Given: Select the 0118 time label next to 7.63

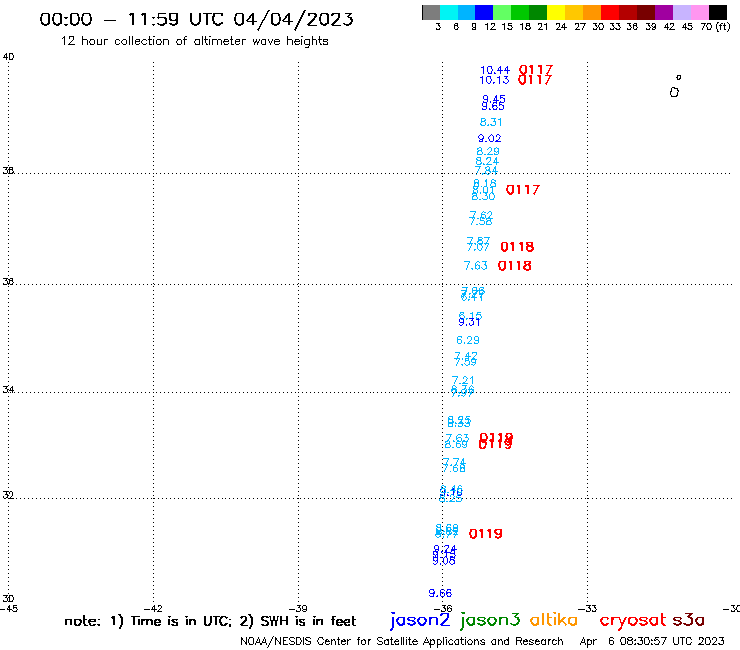Looking at the screenshot, I should [514, 266].
